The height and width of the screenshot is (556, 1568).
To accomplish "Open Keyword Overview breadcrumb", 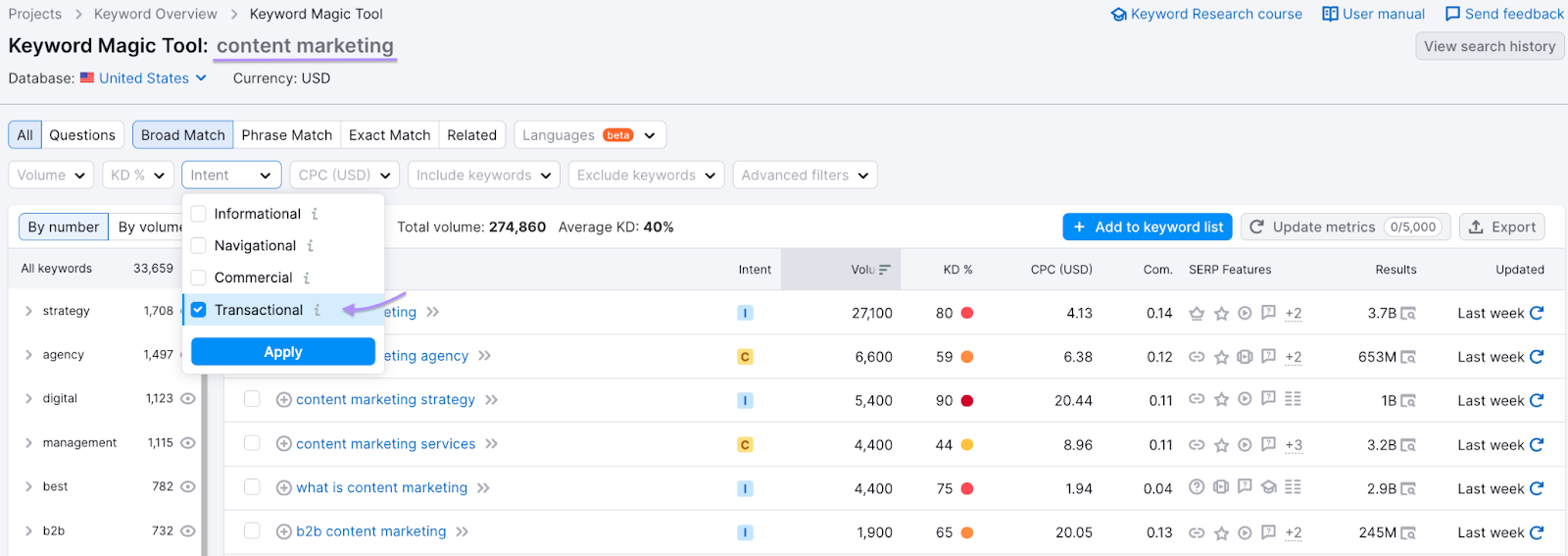I will tap(156, 14).
